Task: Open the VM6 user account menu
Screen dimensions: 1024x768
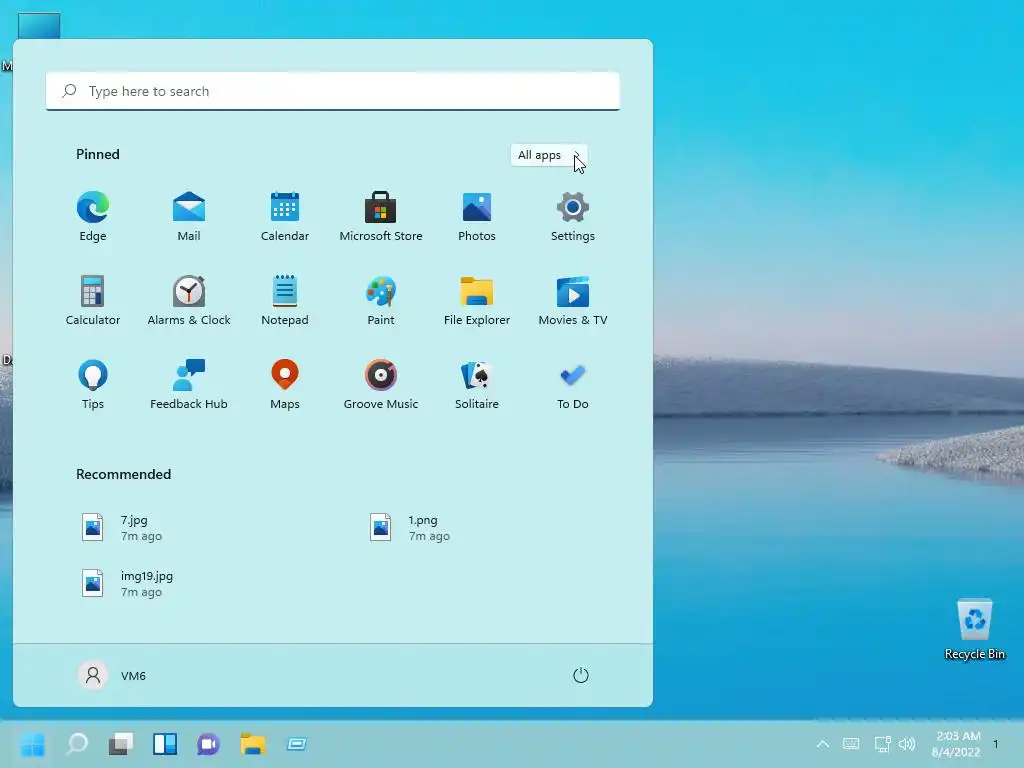Action: pos(112,675)
